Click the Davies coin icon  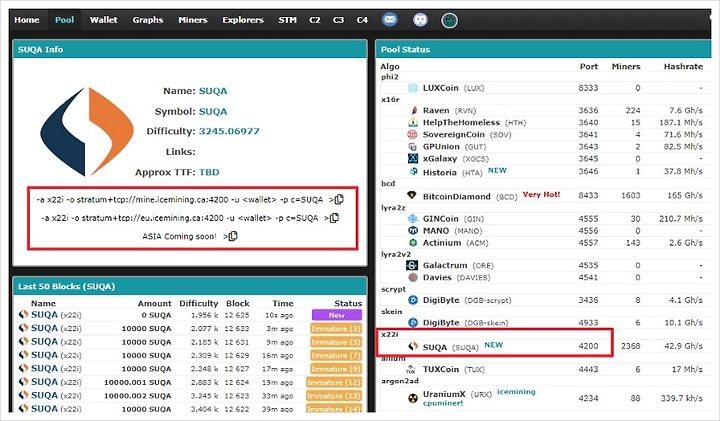413,277
